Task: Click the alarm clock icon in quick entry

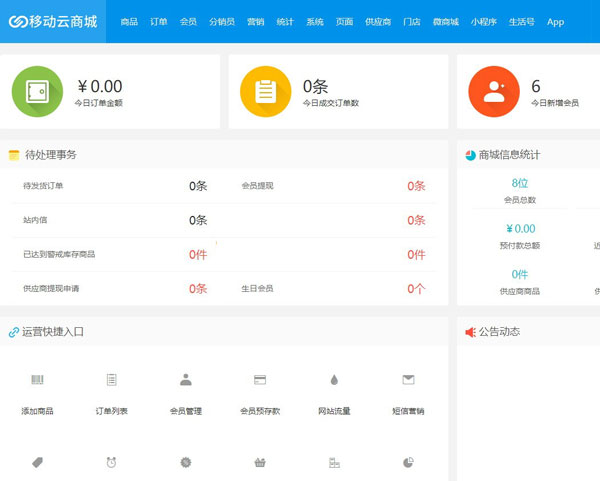Action: tap(111, 462)
